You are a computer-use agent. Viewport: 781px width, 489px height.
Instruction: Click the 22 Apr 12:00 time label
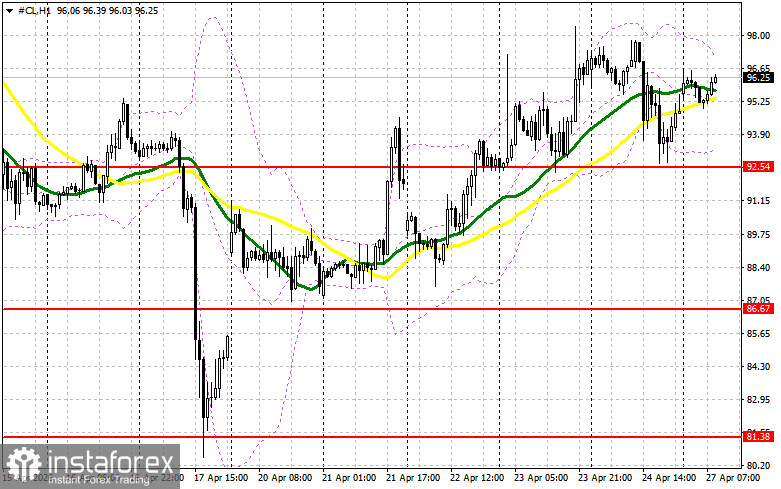point(477,478)
